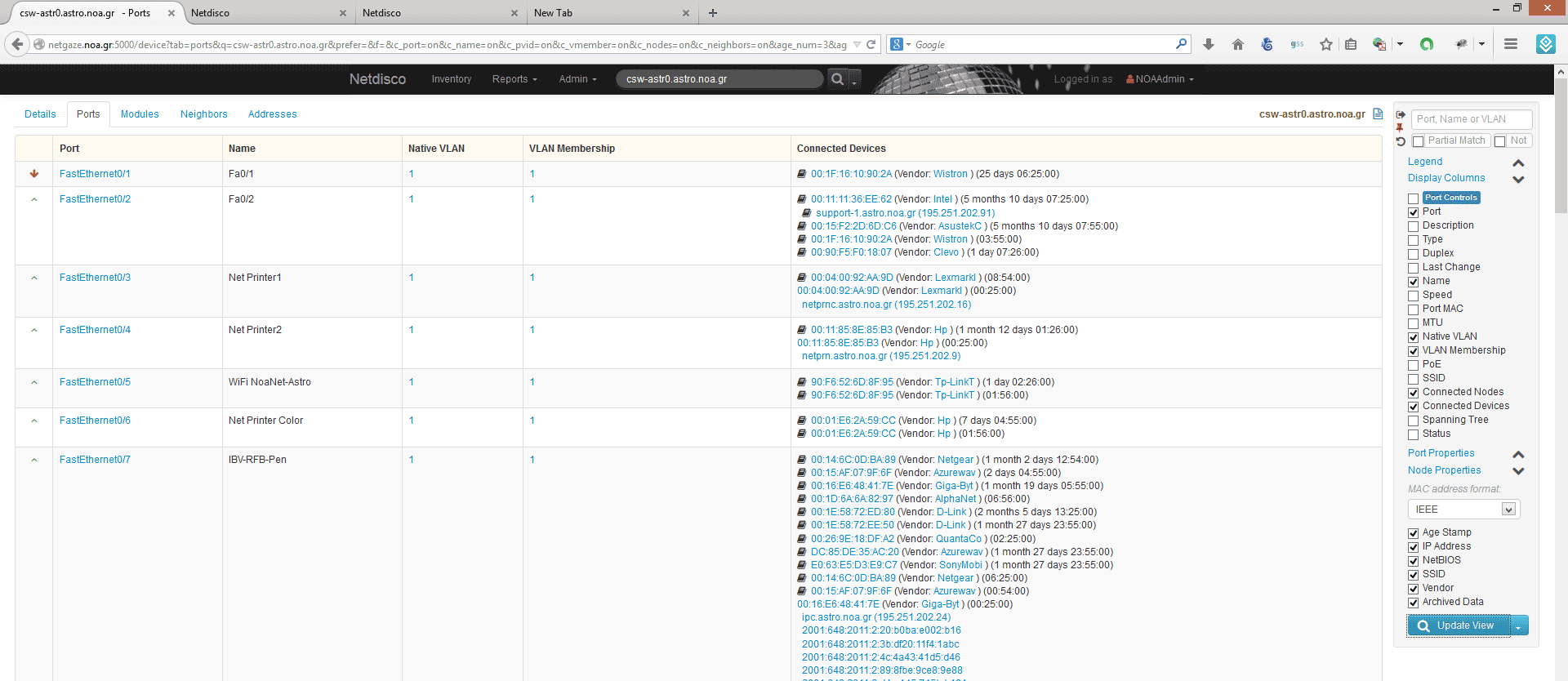Click the device report document icon
Viewport: 1568px width, 681px height.
click(1378, 113)
